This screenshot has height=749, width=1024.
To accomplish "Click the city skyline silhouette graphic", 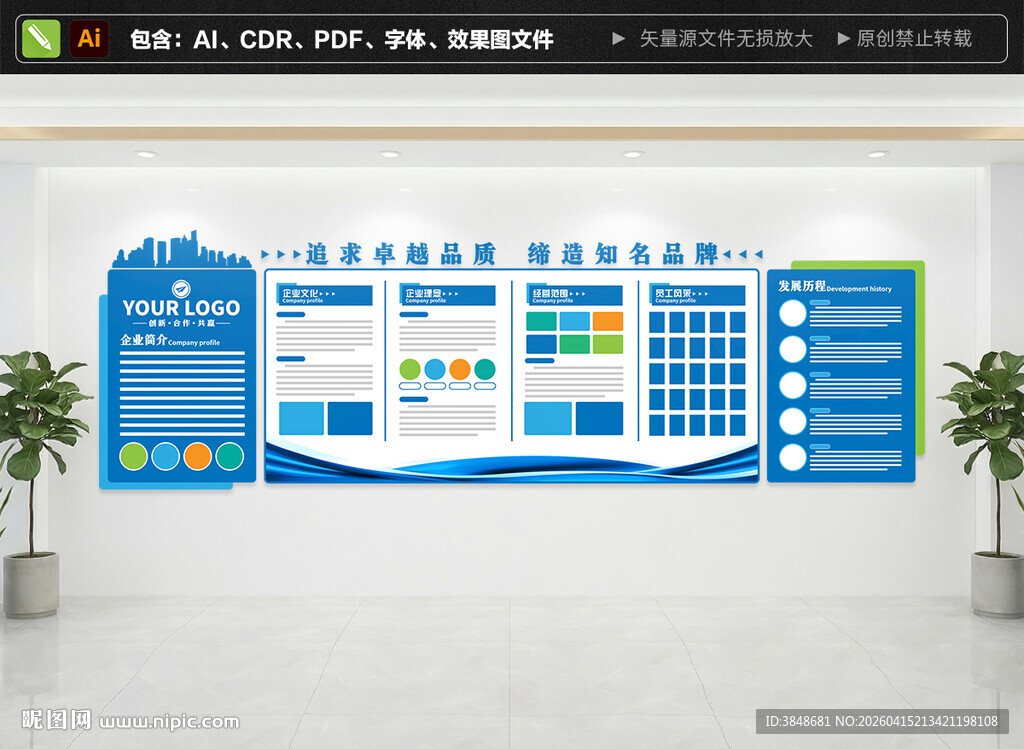I will tap(182, 249).
